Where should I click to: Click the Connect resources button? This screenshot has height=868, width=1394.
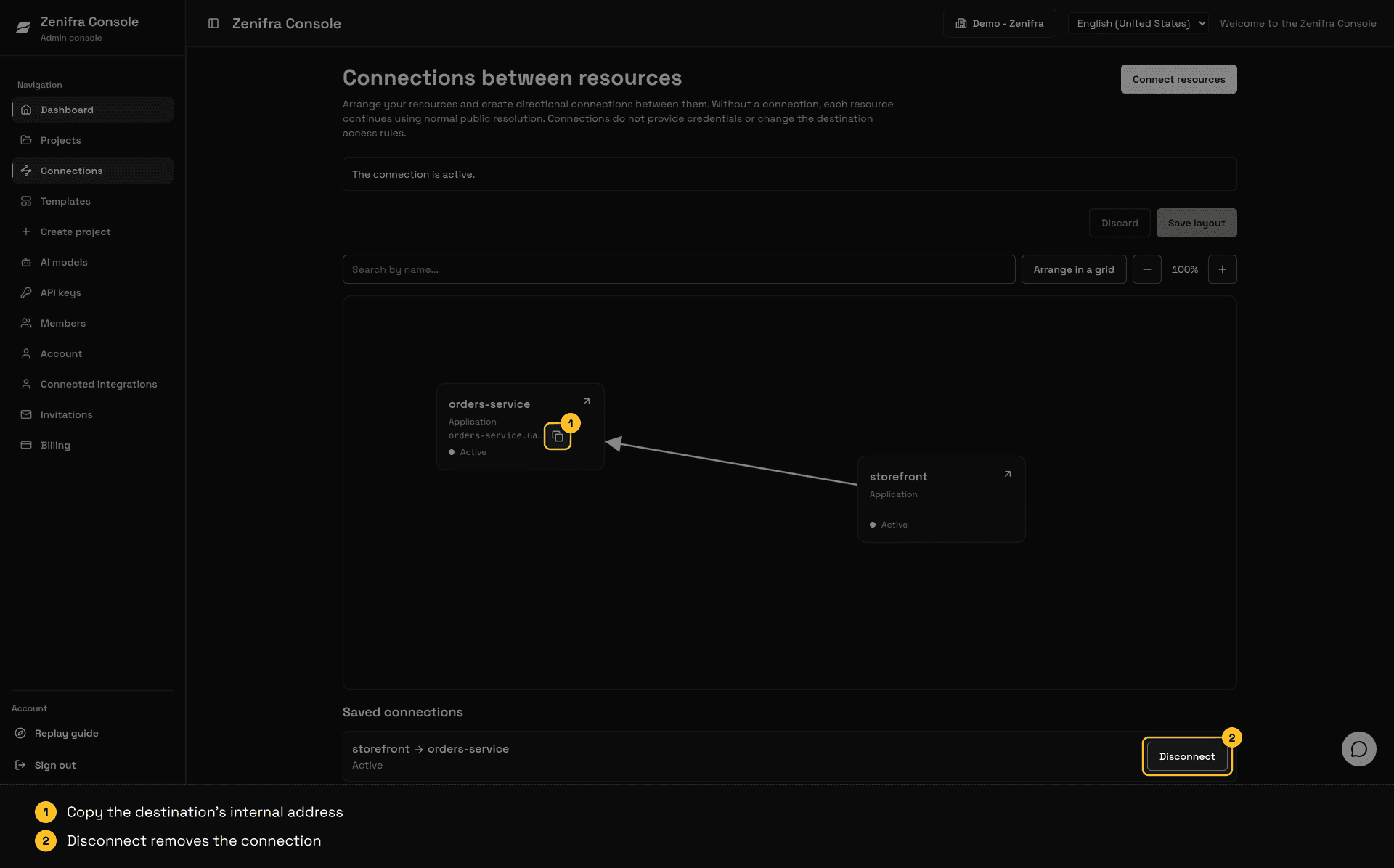coord(1178,79)
